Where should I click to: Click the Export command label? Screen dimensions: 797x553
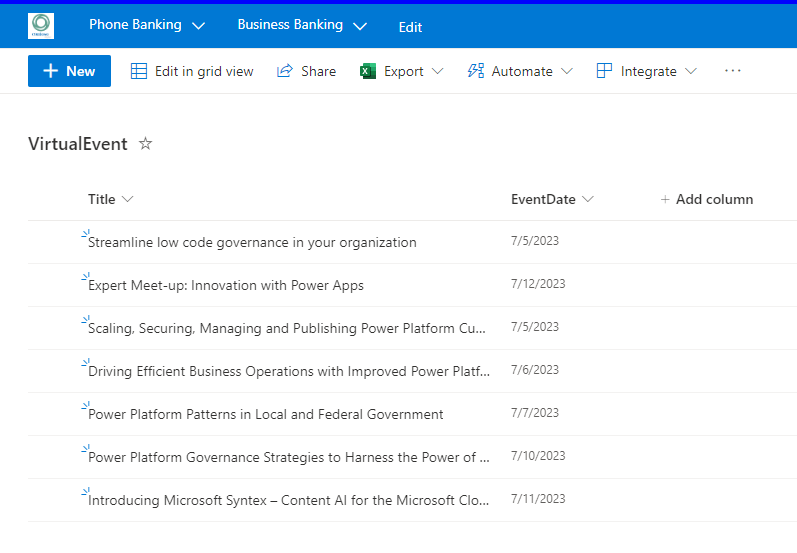pyautogui.click(x=404, y=72)
